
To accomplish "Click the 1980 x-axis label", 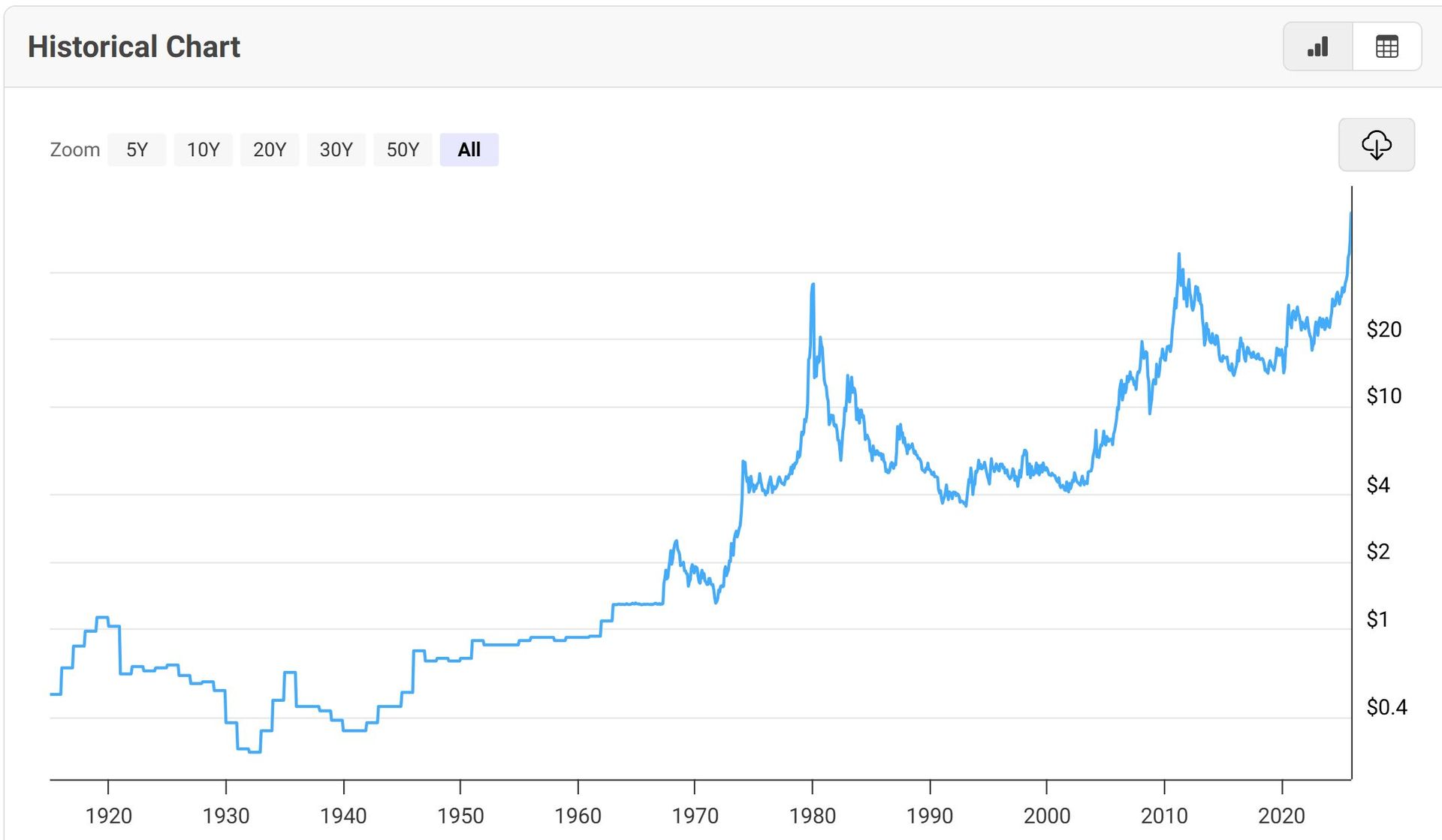I will [812, 815].
